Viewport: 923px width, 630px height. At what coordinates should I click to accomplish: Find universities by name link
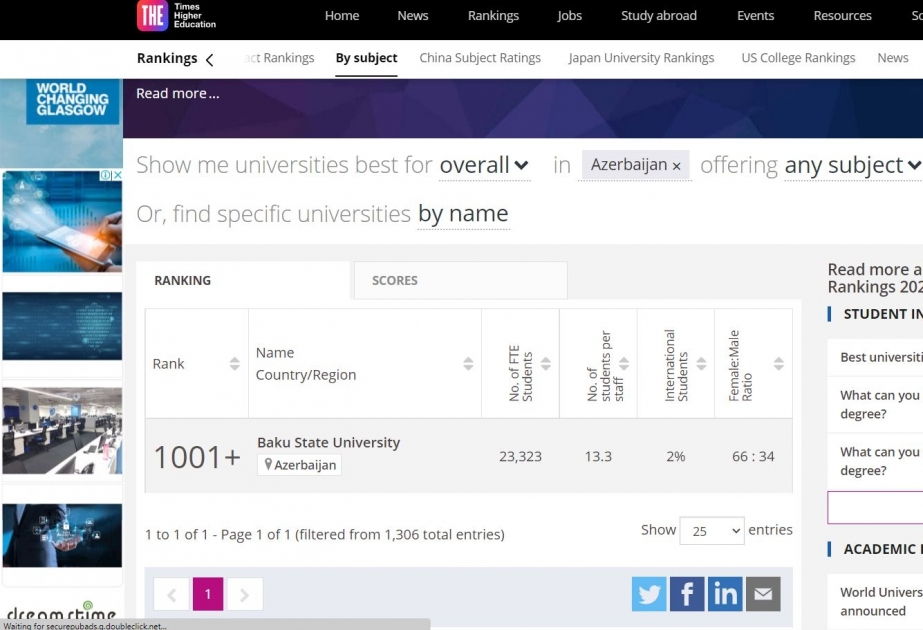click(x=463, y=214)
